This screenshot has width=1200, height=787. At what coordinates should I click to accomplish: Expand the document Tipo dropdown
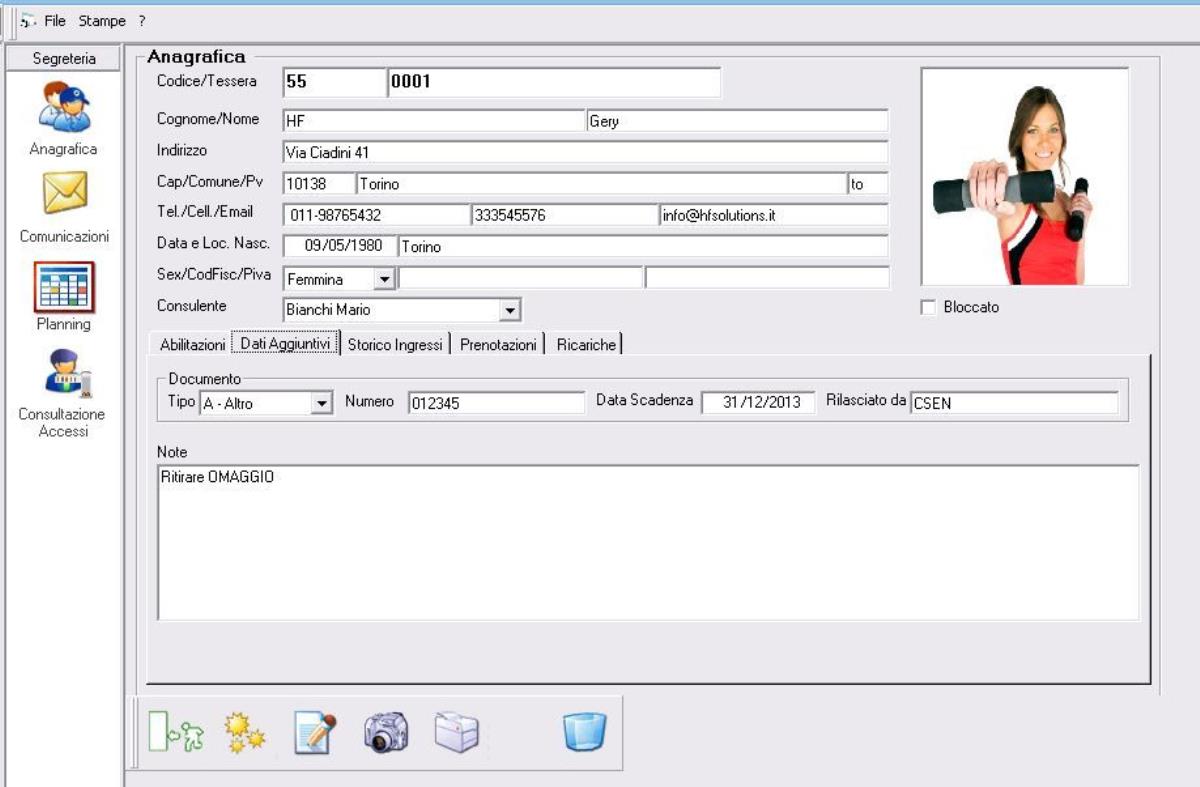tap(321, 403)
